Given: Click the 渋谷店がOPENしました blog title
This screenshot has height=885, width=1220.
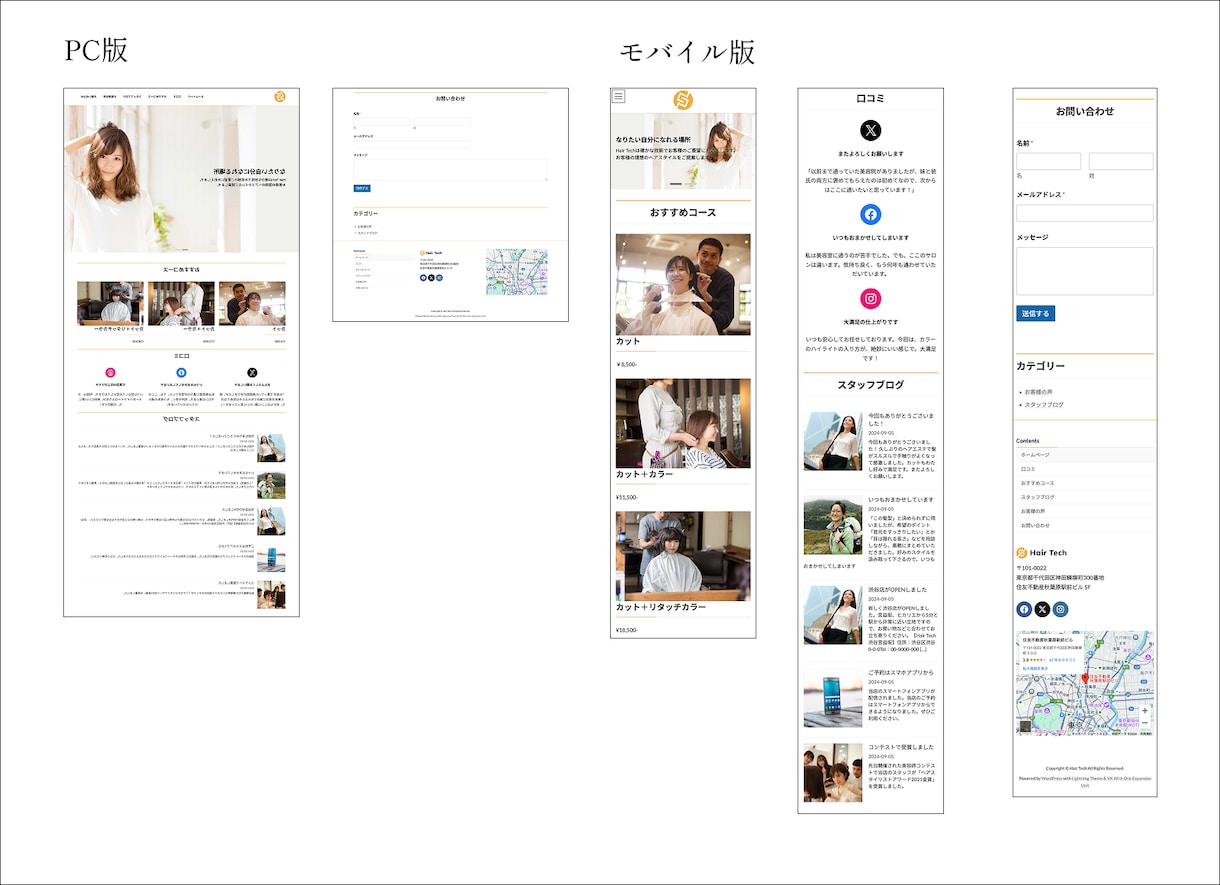Looking at the screenshot, I should (897, 590).
